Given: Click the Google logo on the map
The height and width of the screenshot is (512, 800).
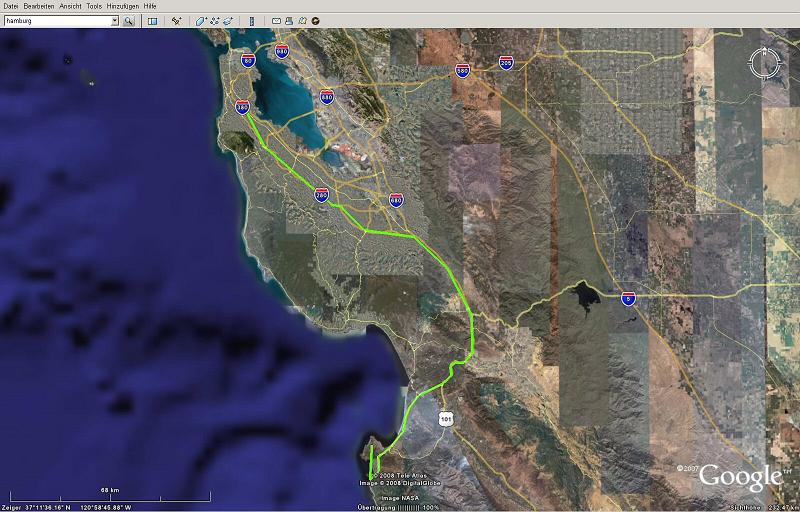Looking at the screenshot, I should [x=740, y=476].
